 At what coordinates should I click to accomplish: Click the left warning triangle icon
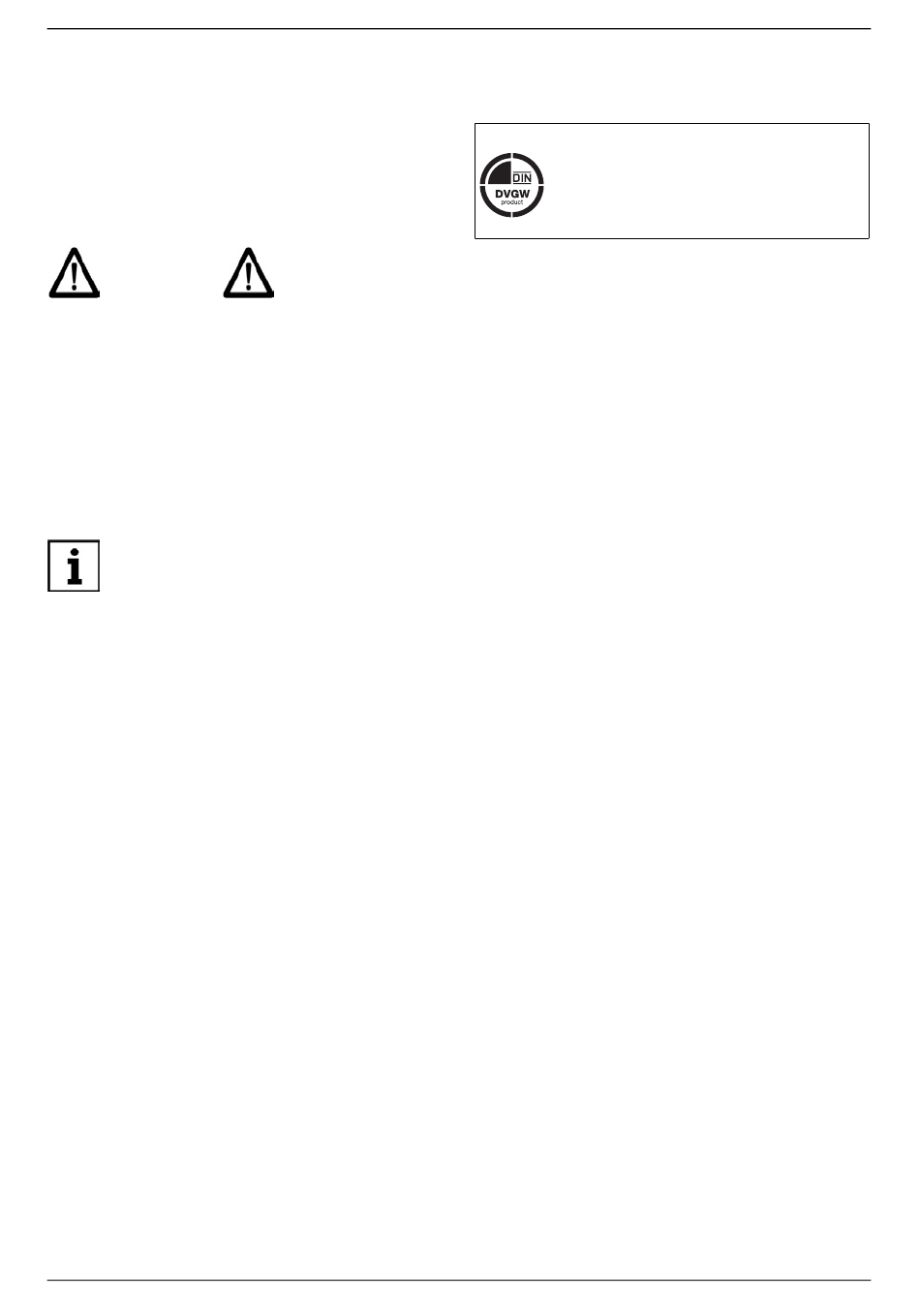[x=74, y=273]
